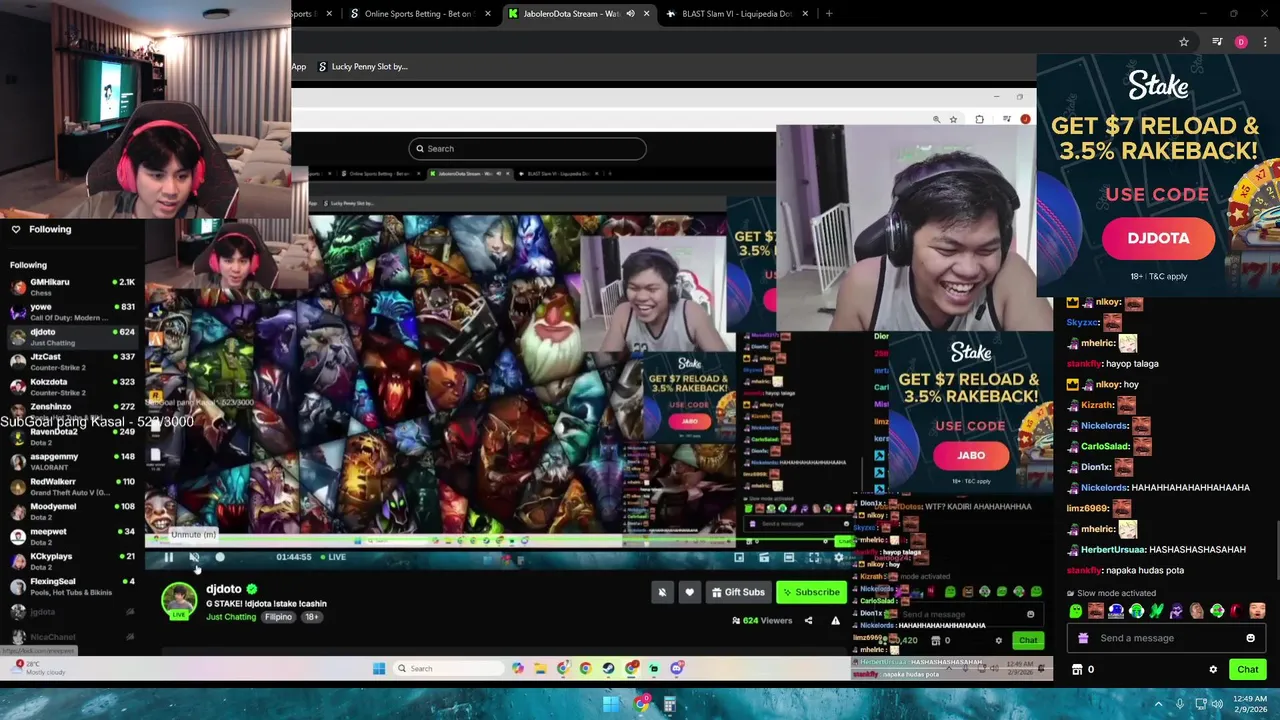This screenshot has width=1280, height=720.
Task: Open FlexingSeal channel in sidebar
Action: point(72,586)
